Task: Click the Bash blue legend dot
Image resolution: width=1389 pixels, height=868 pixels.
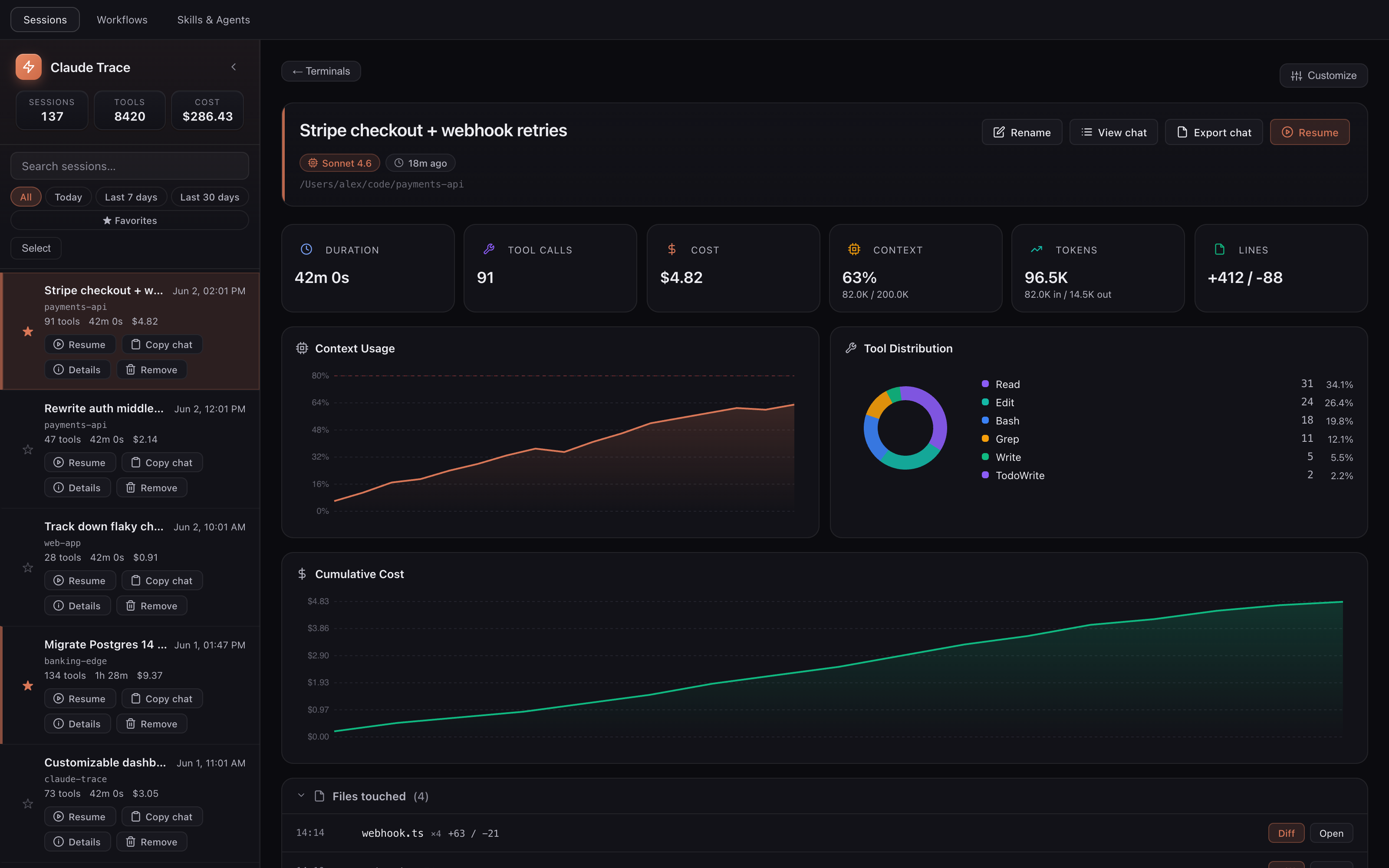Action: 985,420
